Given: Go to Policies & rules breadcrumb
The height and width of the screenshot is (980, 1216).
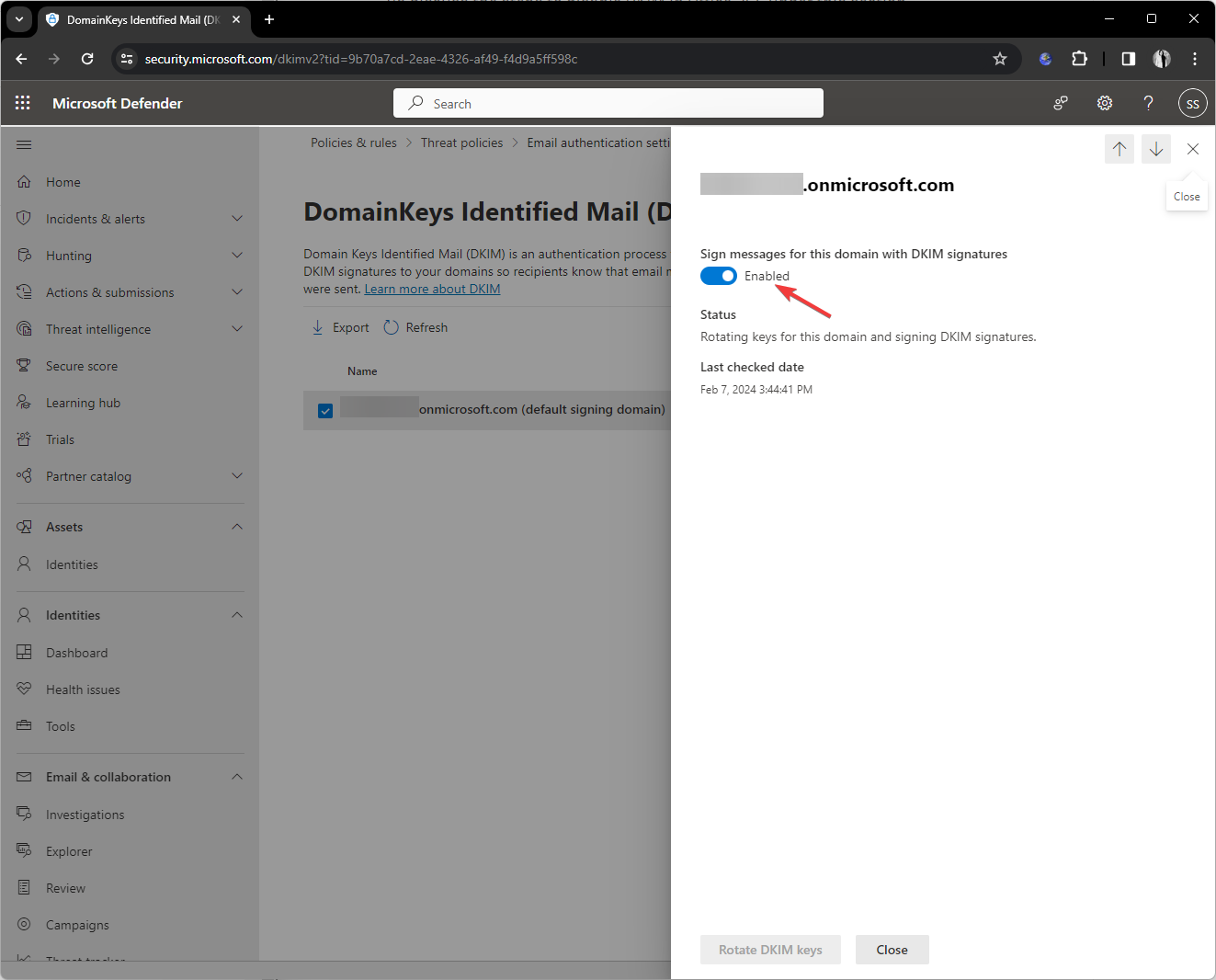Looking at the screenshot, I should click(x=354, y=142).
